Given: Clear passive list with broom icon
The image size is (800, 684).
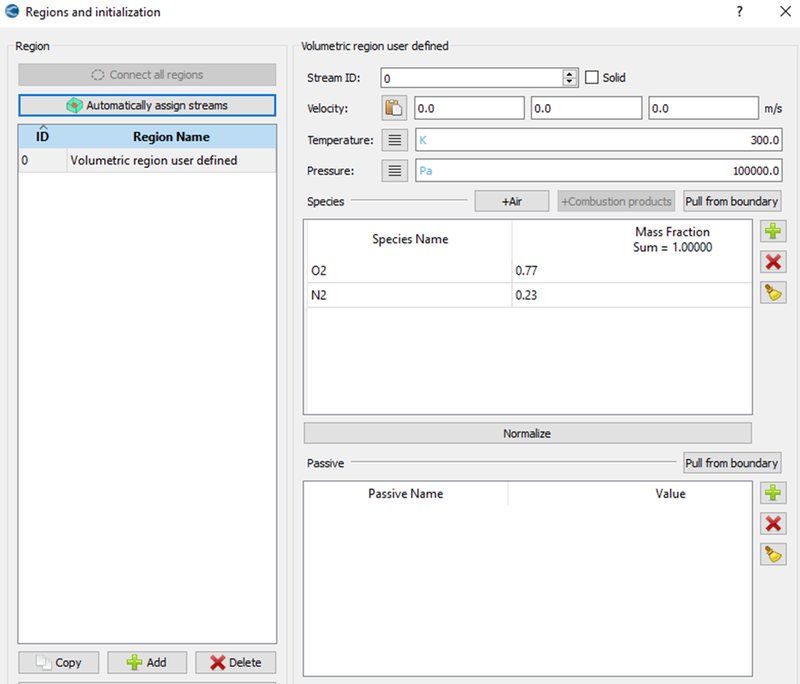Looking at the screenshot, I should click(772, 554).
